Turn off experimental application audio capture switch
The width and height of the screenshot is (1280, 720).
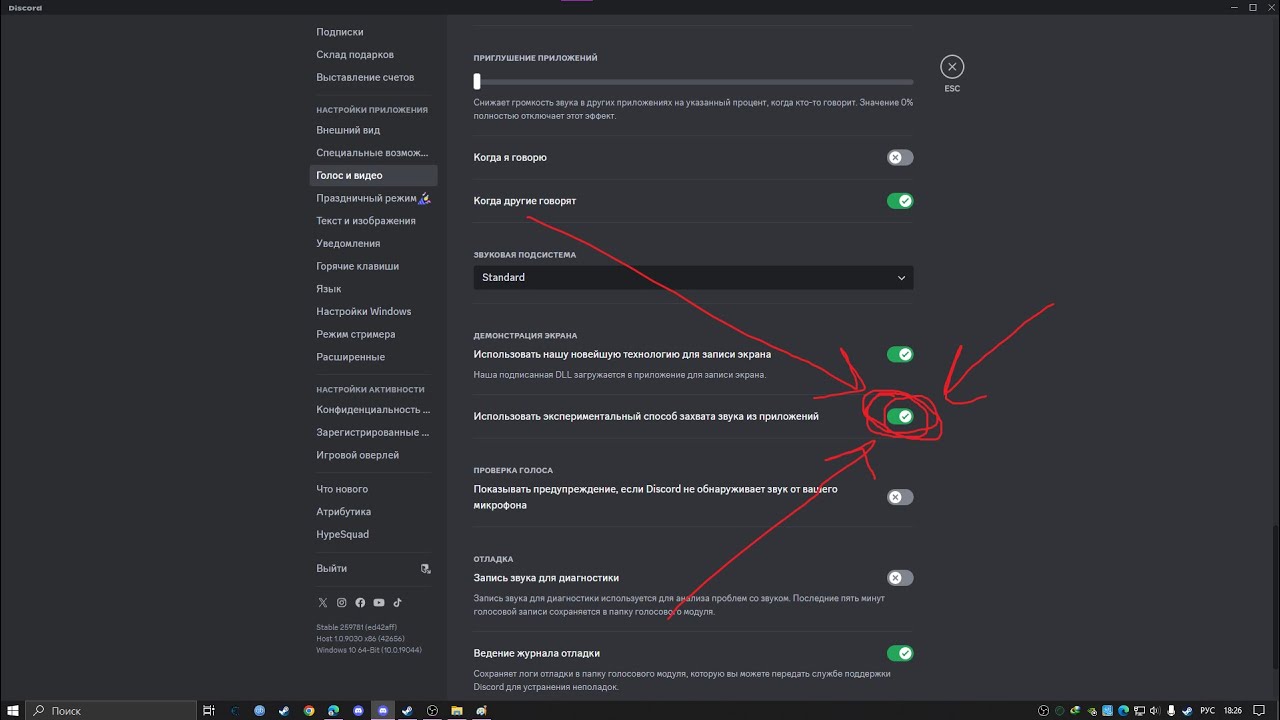(x=900, y=416)
